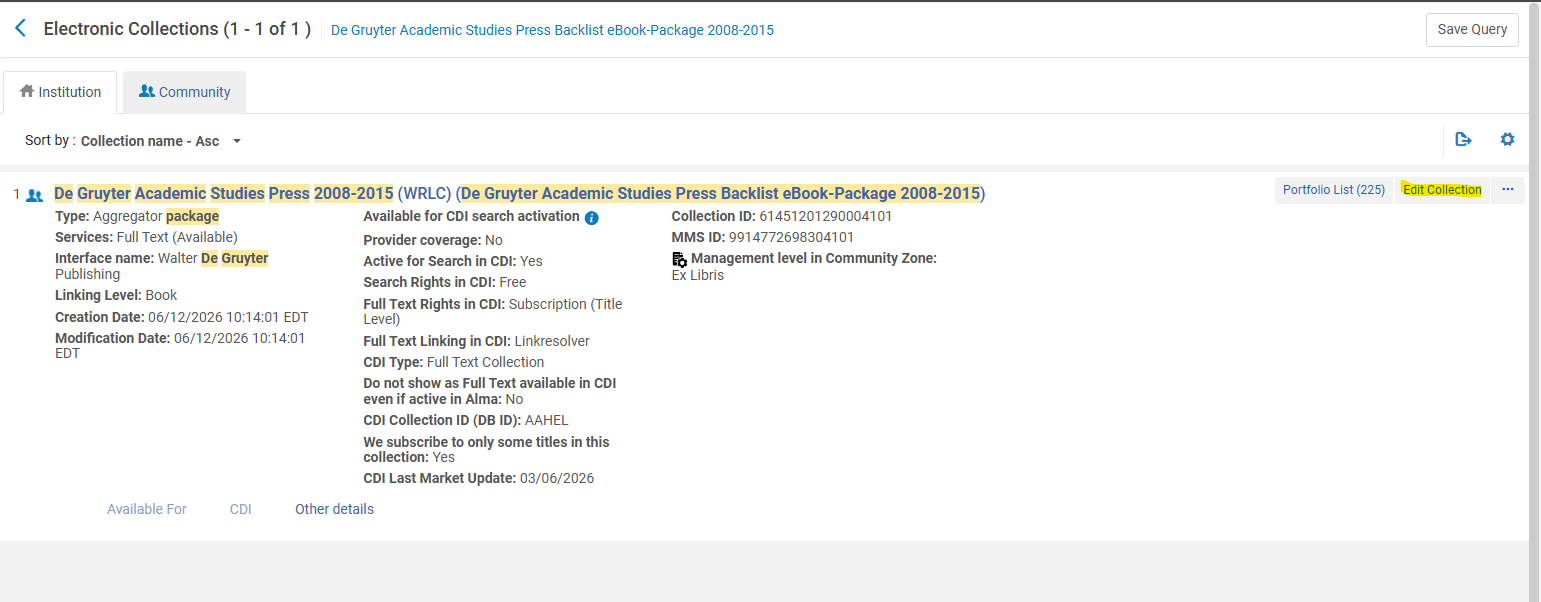Image resolution: width=1541 pixels, height=602 pixels.
Task: Click the Edit Collection button
Action: 1442,190
